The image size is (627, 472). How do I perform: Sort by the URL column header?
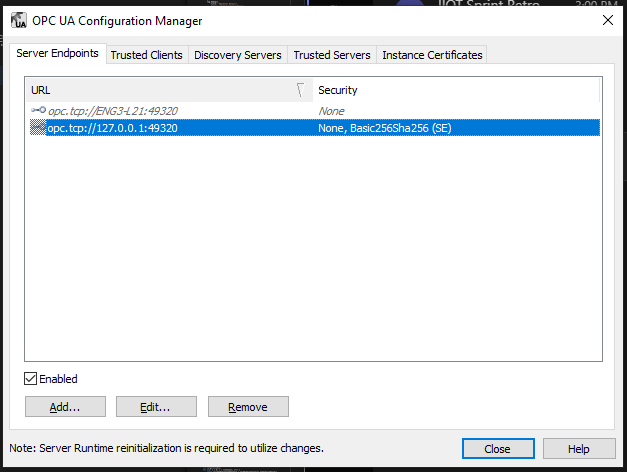pyautogui.click(x=169, y=90)
